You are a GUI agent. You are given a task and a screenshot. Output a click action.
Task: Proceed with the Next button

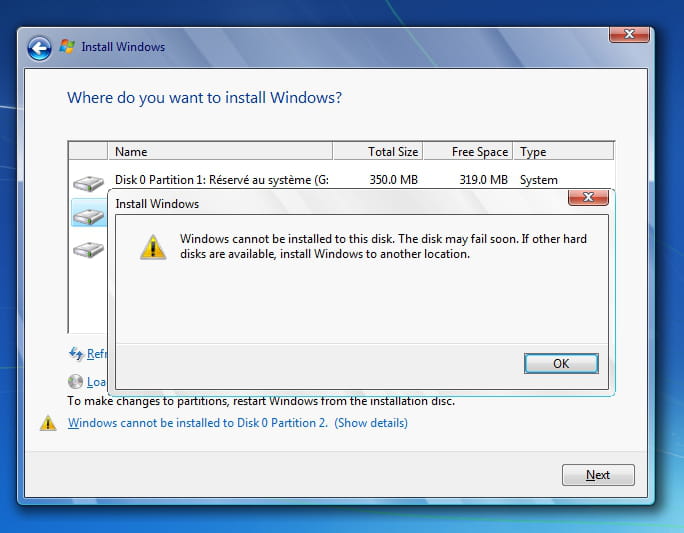coord(598,475)
